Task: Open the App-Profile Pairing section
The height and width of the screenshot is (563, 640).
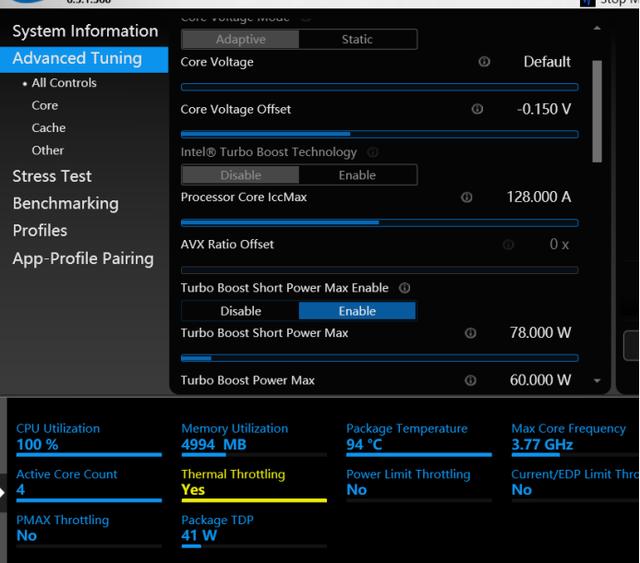Action: (x=83, y=258)
